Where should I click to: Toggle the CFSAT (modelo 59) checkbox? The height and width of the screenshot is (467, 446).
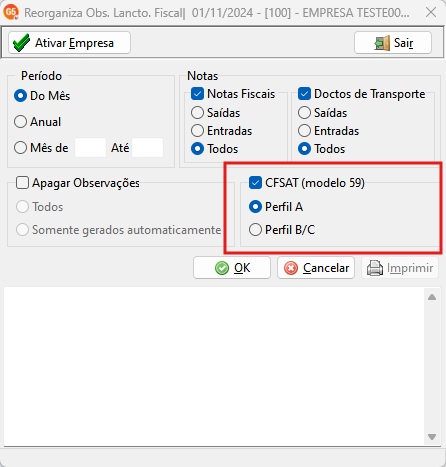pos(255,183)
